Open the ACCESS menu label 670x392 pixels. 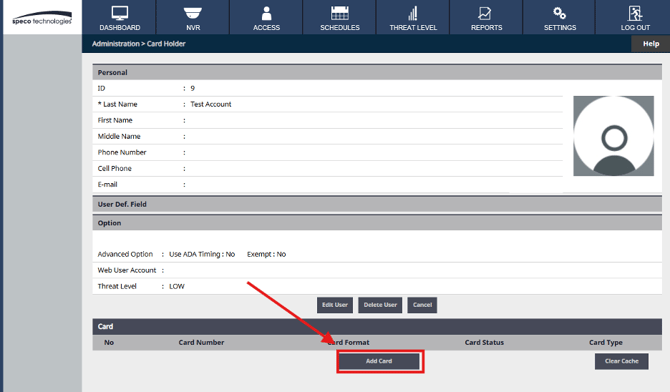point(266,27)
